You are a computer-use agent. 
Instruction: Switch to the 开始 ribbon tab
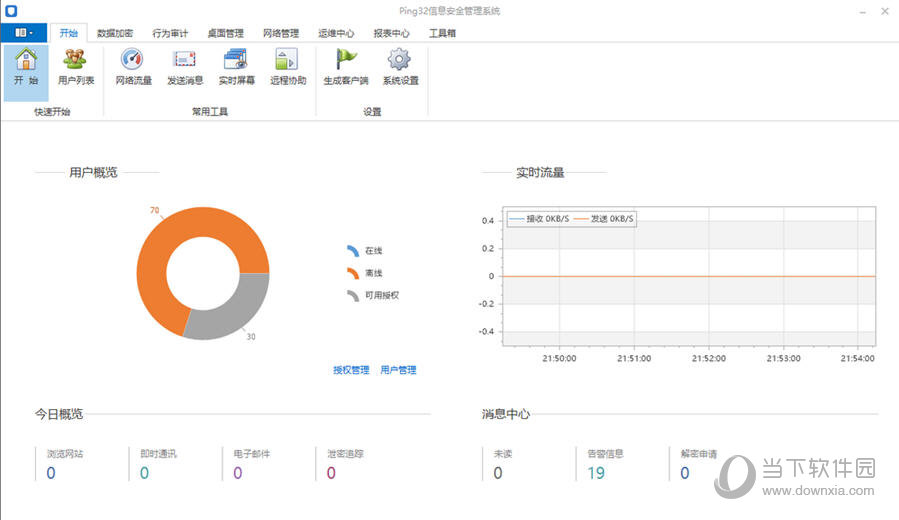click(68, 33)
